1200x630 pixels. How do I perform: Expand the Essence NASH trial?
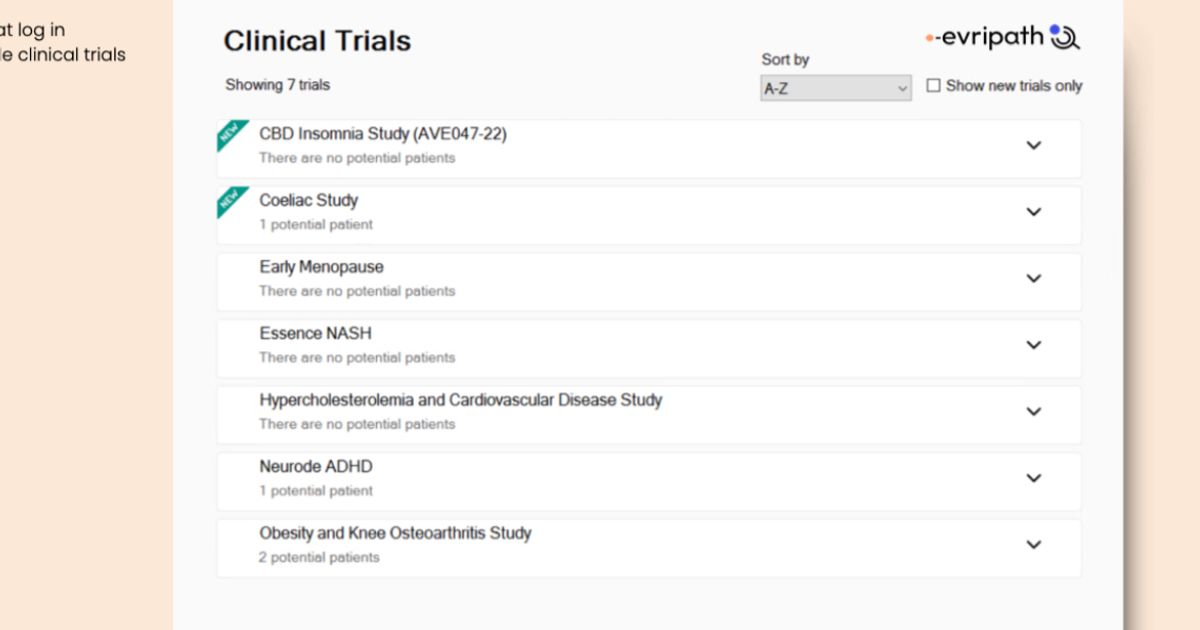(1034, 345)
